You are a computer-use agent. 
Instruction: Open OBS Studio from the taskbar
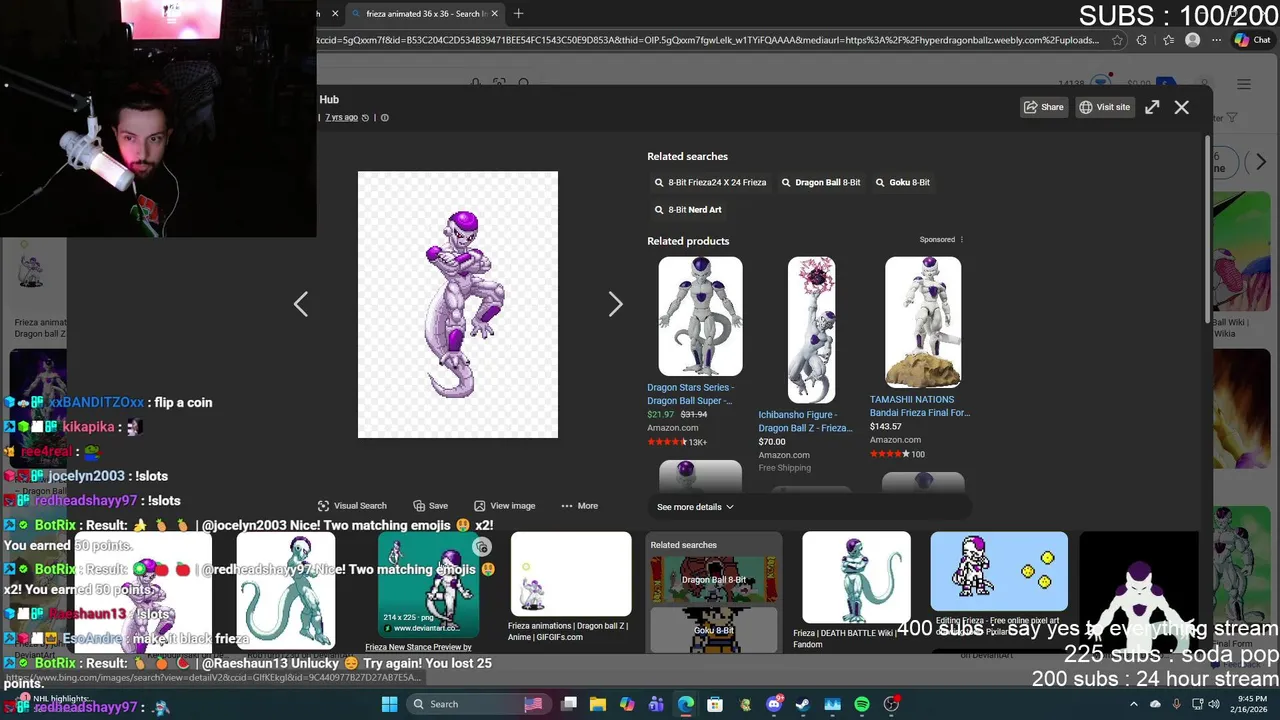[891, 704]
